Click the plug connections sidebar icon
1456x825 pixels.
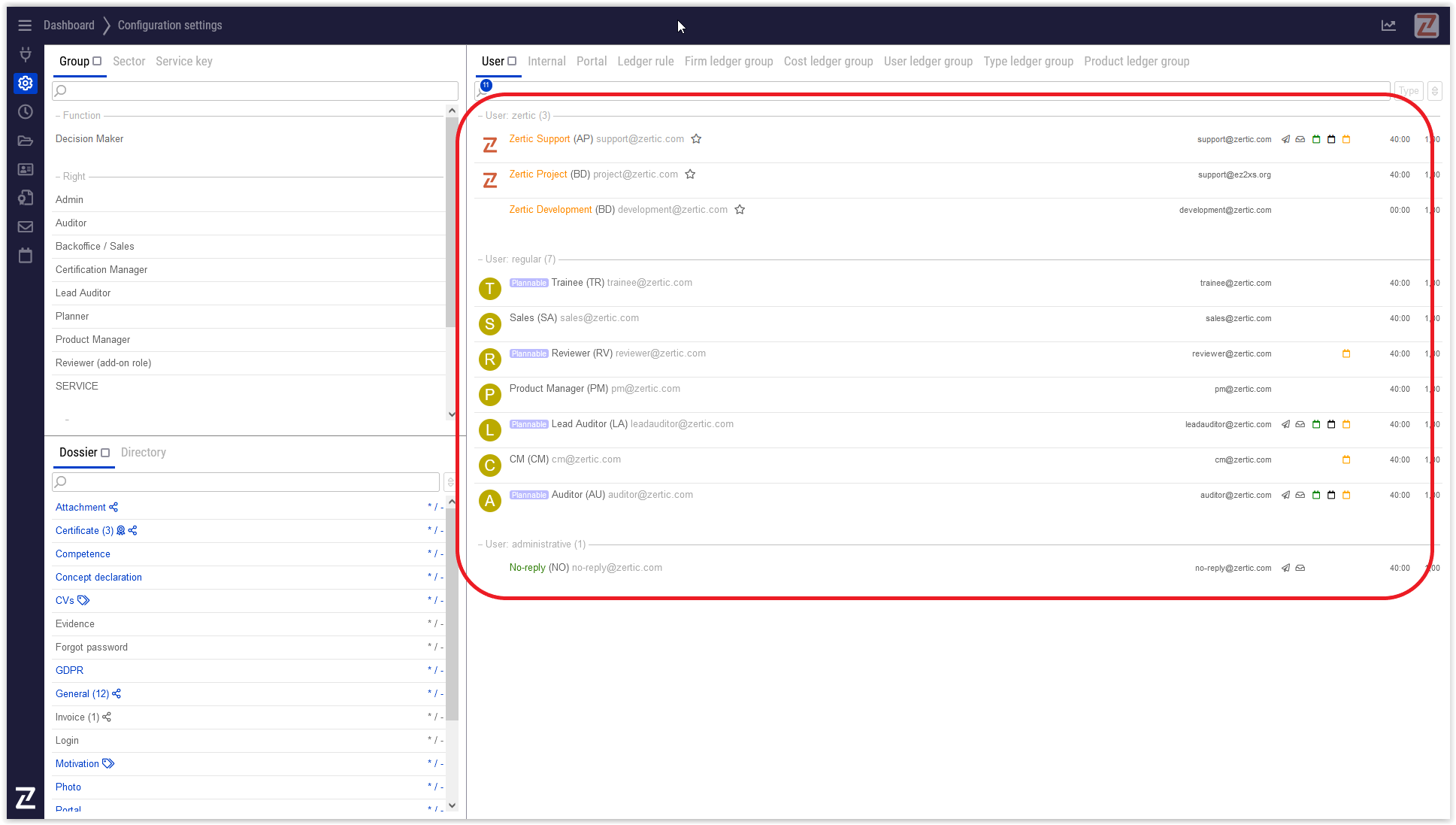(25, 54)
